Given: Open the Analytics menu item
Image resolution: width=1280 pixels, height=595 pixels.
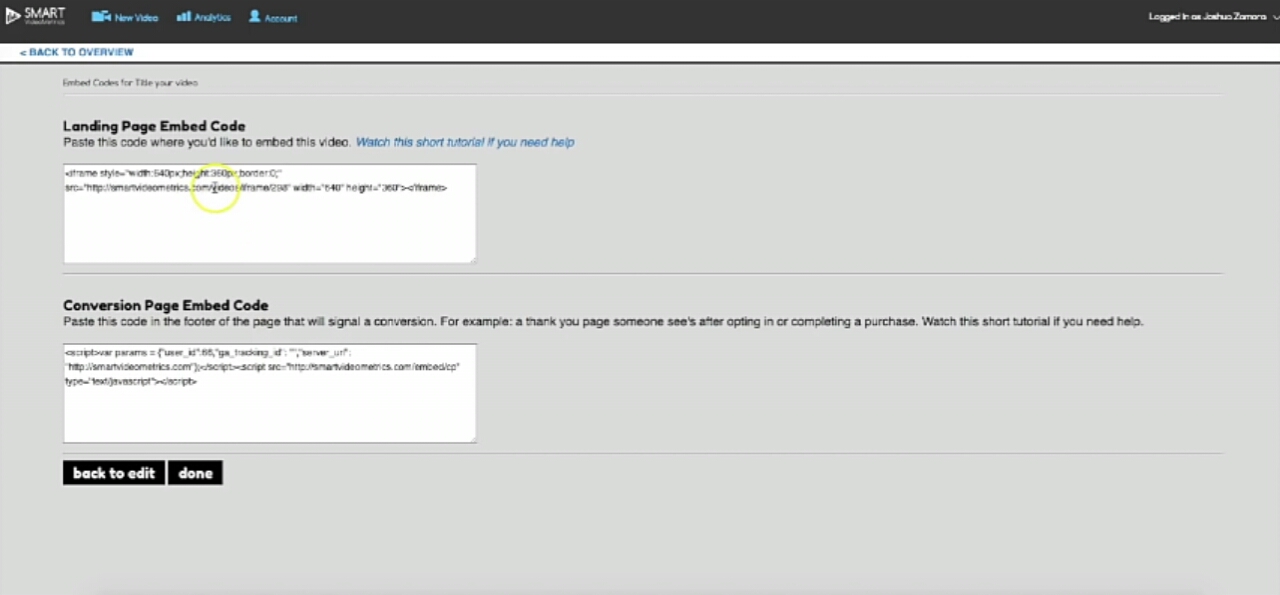Looking at the screenshot, I should pos(204,17).
